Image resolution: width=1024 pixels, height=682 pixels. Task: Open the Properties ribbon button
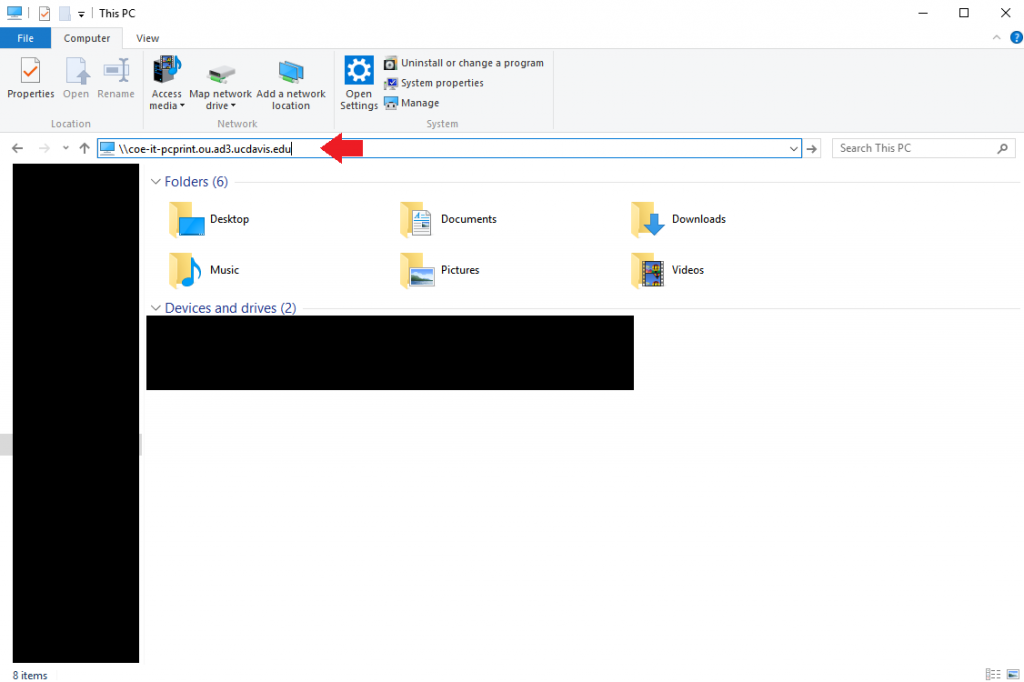30,78
